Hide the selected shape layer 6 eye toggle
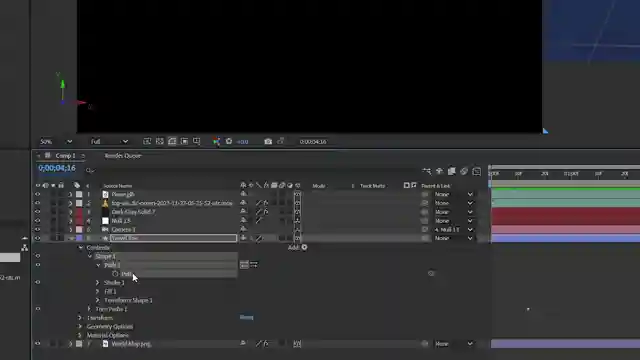Image resolution: width=640 pixels, height=360 pixels. point(38,238)
